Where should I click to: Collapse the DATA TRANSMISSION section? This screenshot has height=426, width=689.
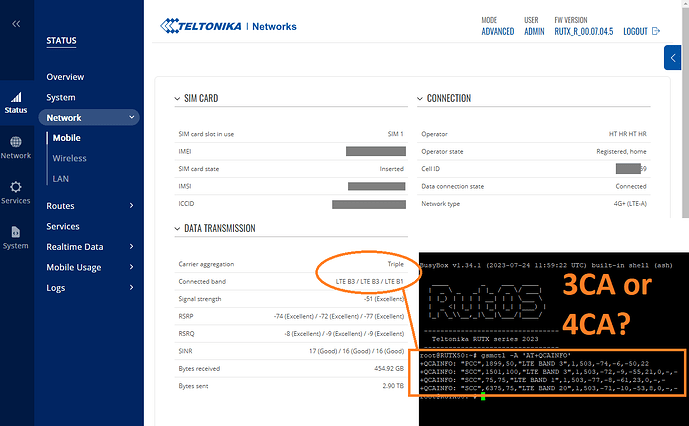tap(177, 229)
